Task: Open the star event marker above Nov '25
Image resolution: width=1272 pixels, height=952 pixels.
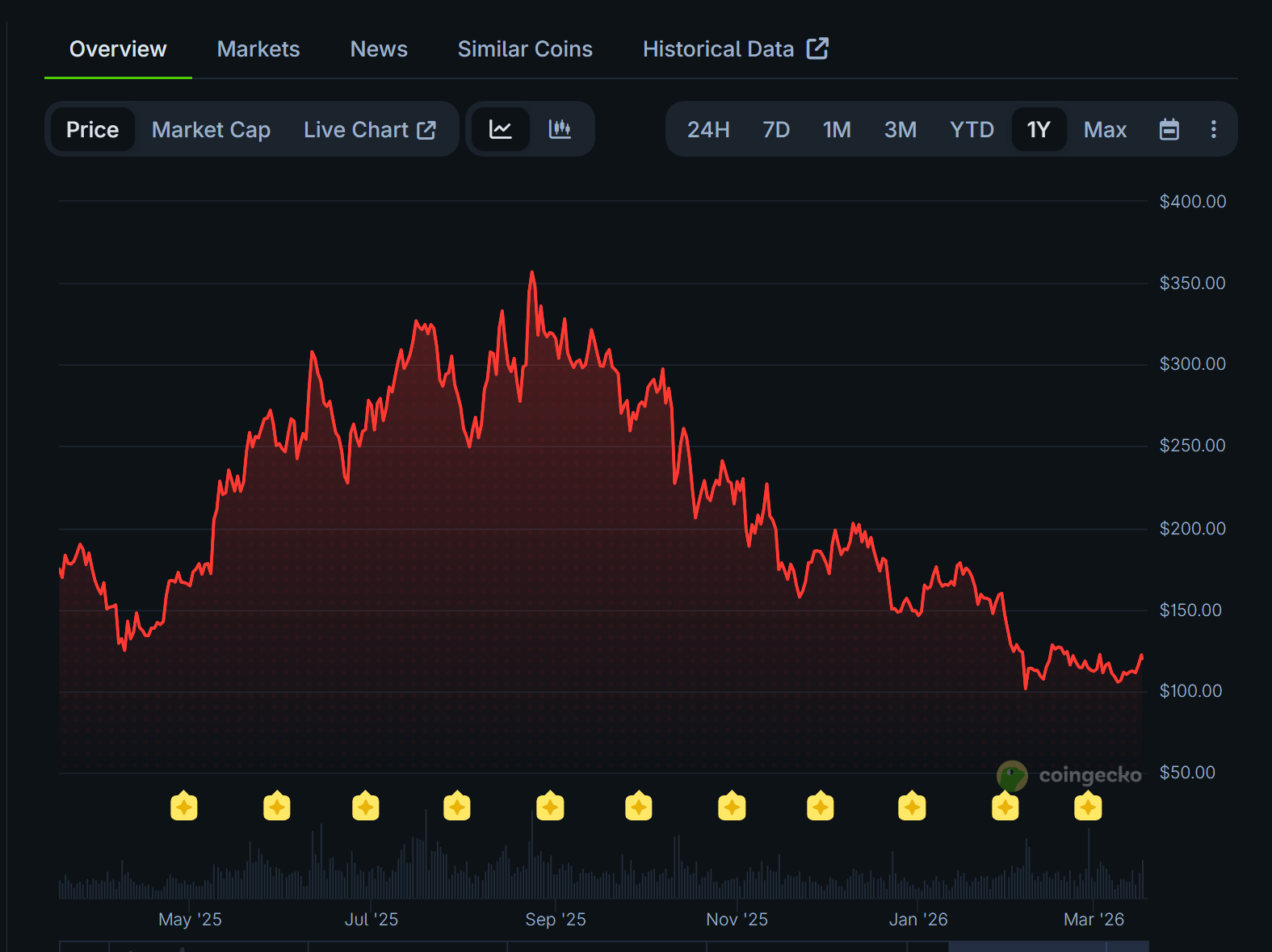Action: coord(733,806)
